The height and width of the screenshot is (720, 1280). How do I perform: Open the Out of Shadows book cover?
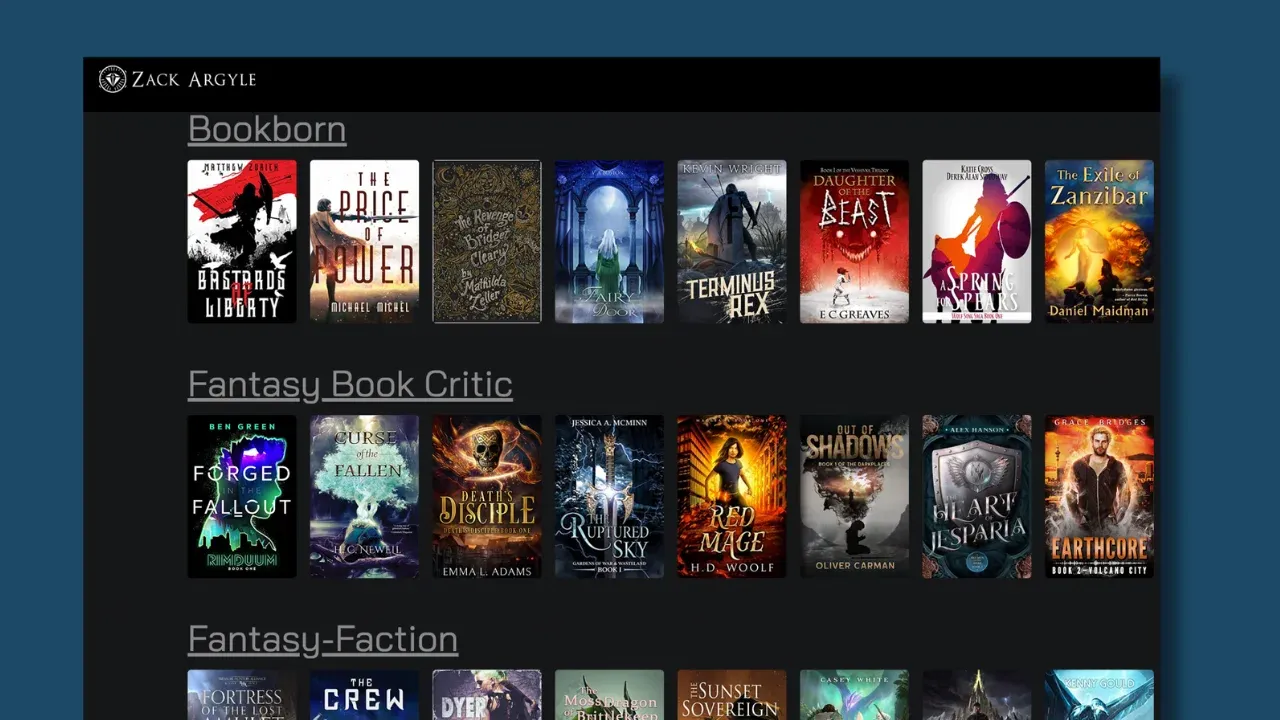[x=854, y=496]
